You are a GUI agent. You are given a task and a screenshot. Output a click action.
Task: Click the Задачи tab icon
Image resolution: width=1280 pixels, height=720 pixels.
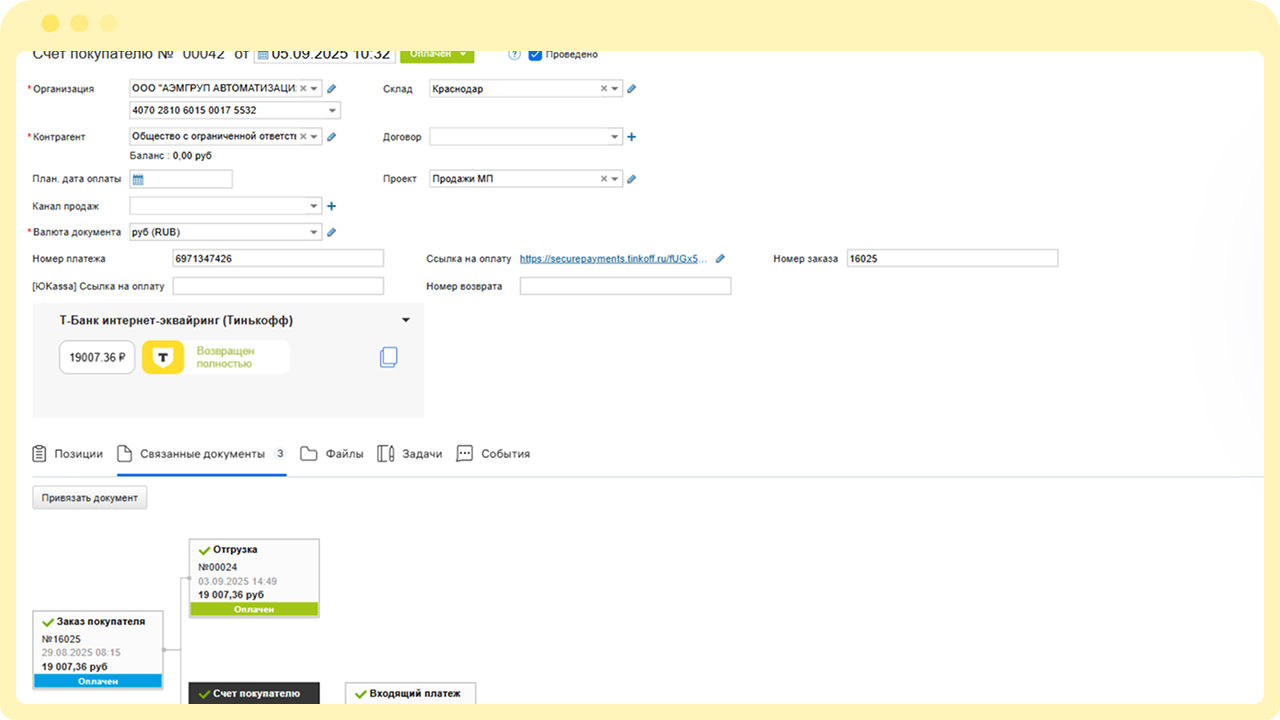click(x=386, y=453)
